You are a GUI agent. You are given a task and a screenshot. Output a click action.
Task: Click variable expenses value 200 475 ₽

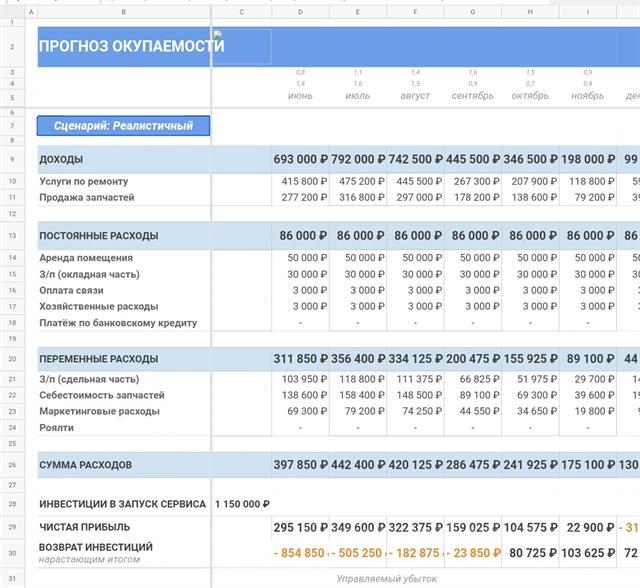[x=473, y=359]
